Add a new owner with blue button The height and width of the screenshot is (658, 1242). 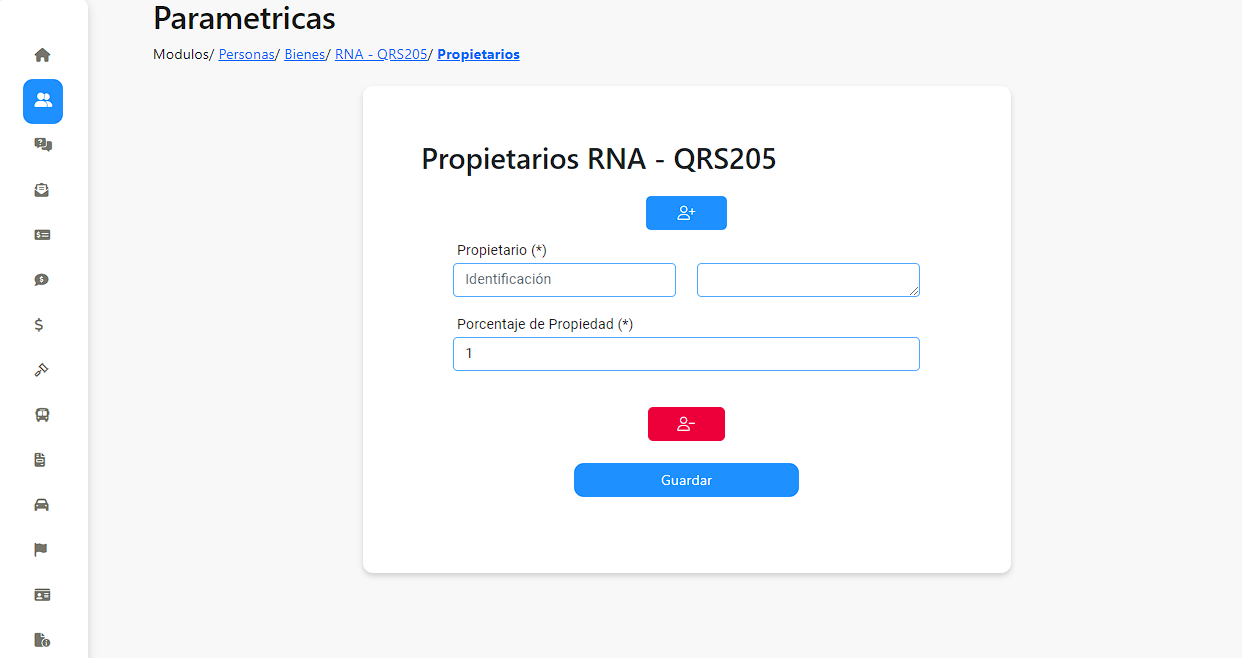[x=686, y=213]
